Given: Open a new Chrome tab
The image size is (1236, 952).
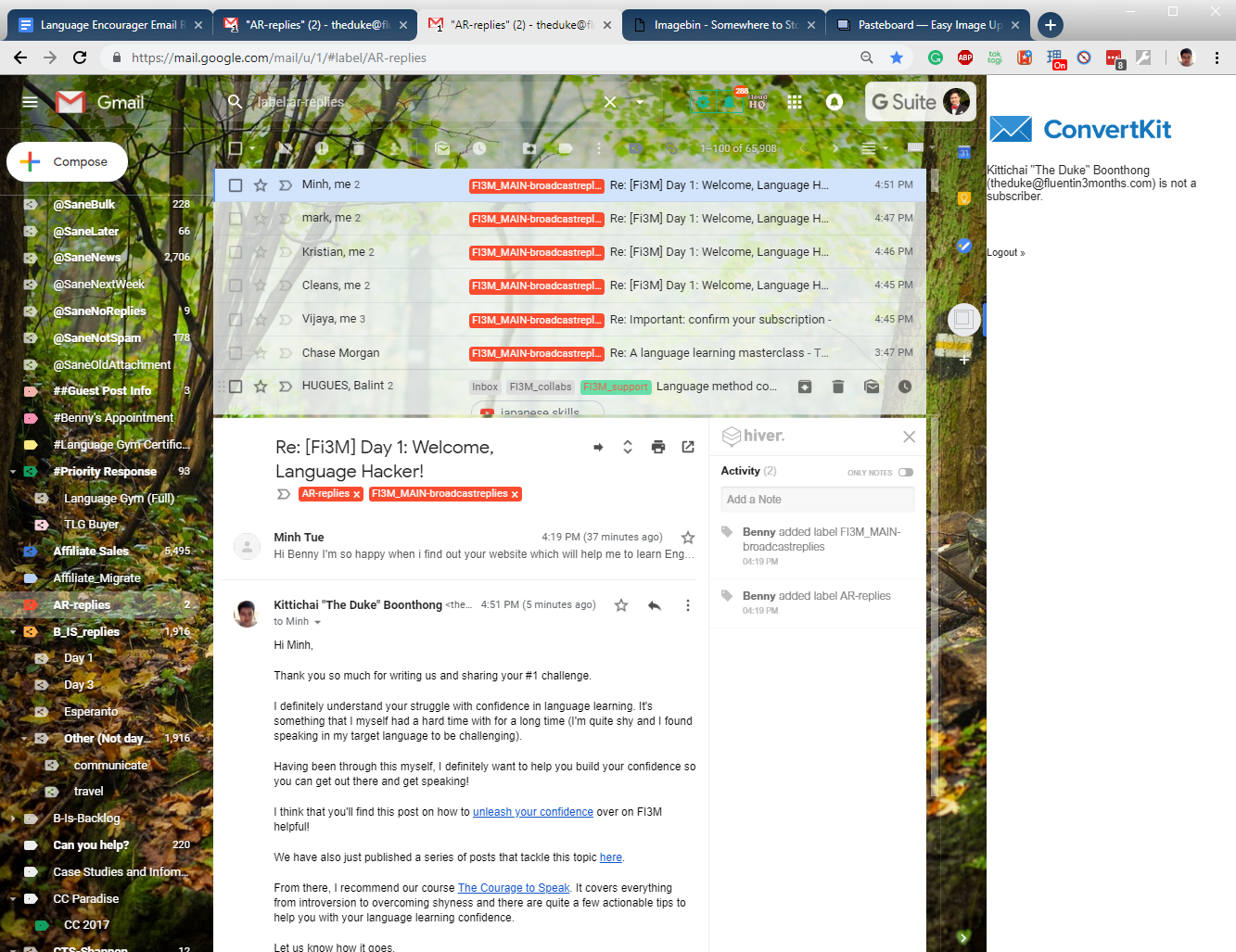Looking at the screenshot, I should (1050, 25).
